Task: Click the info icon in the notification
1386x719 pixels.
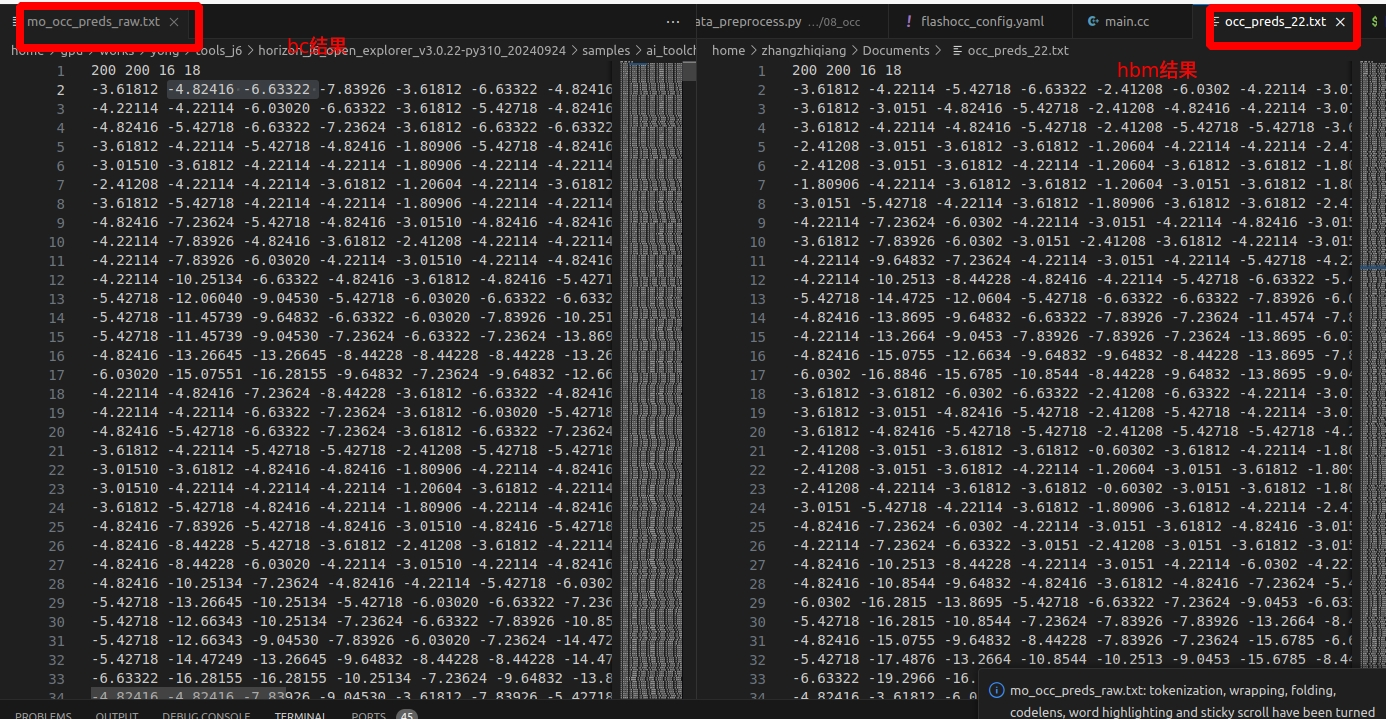Action: pos(996,690)
